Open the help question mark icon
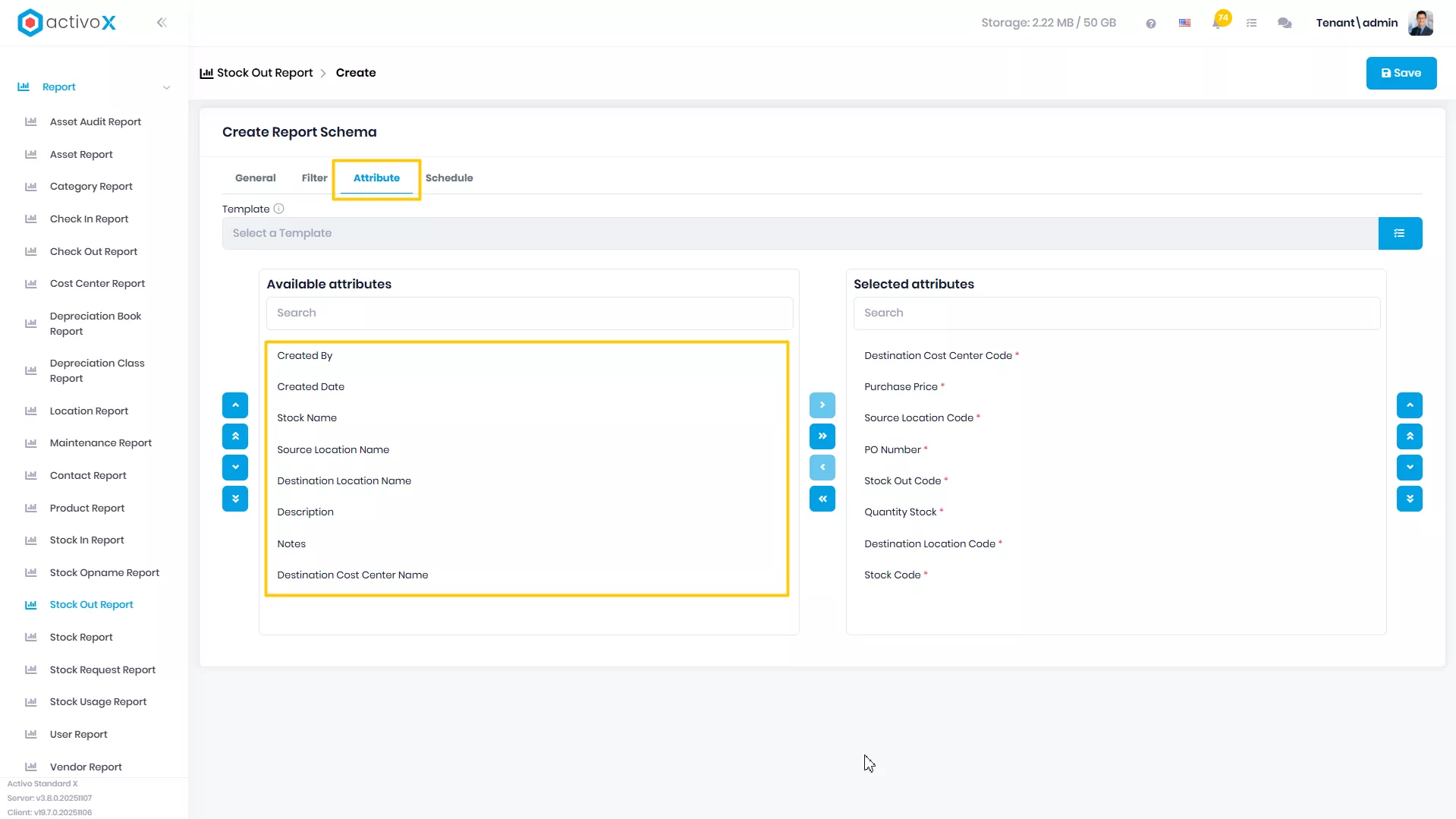Image resolution: width=1456 pixels, height=819 pixels. (1151, 24)
